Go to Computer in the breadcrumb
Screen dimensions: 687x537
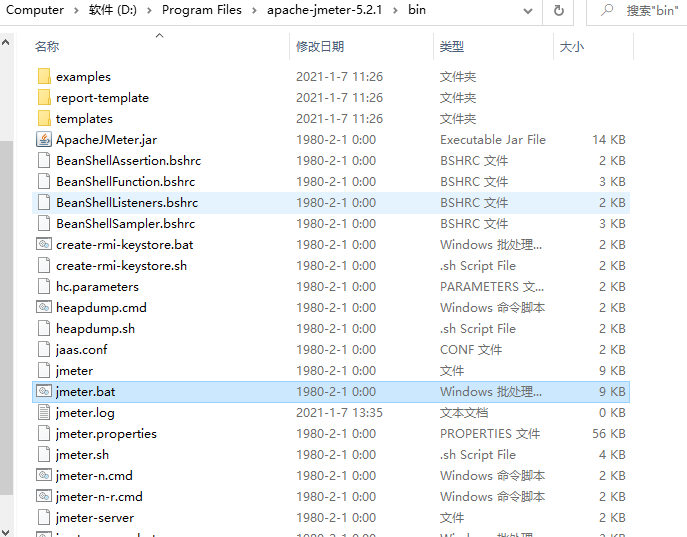(x=35, y=10)
